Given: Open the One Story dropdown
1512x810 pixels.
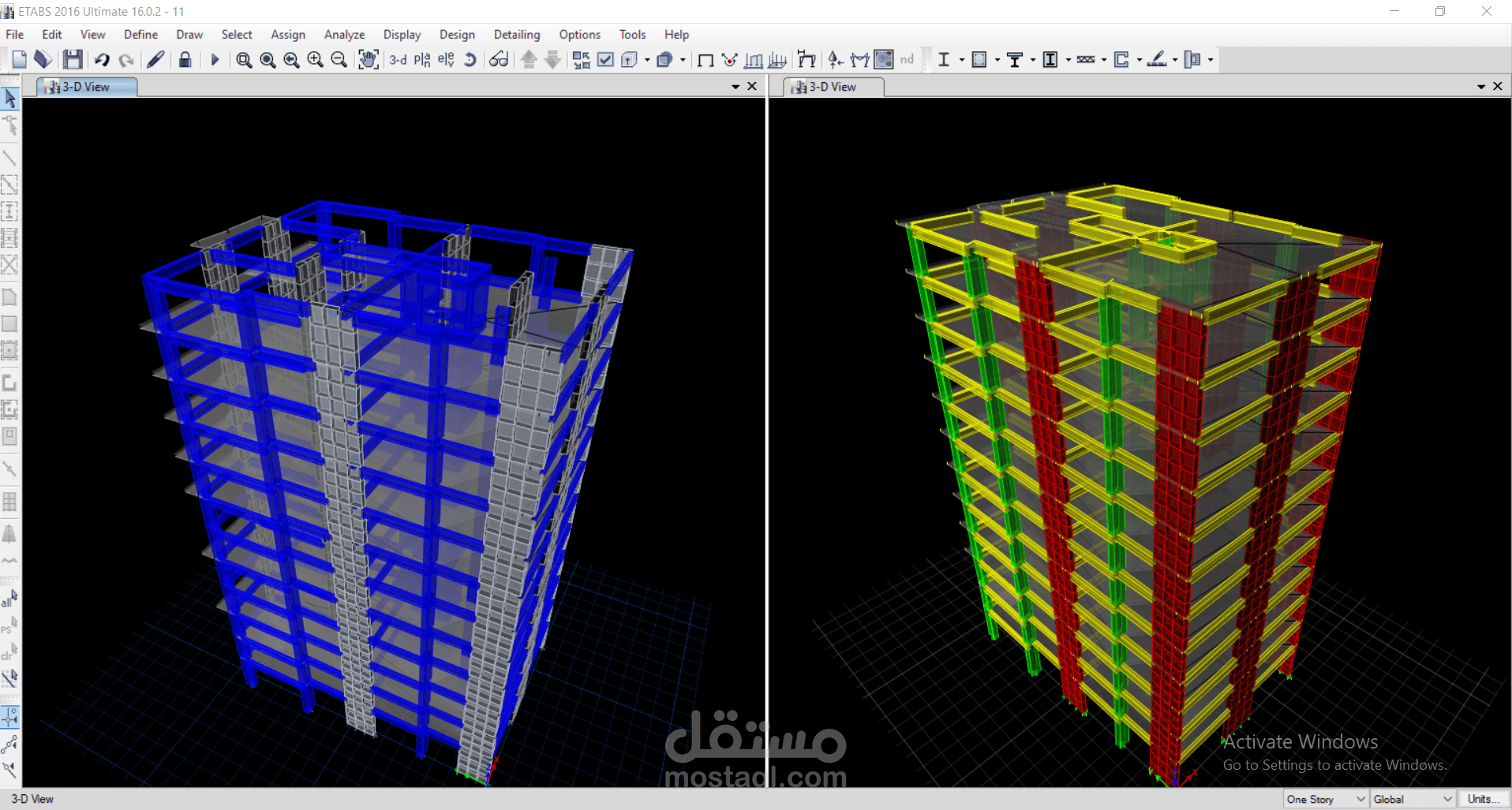Looking at the screenshot, I should point(1326,799).
